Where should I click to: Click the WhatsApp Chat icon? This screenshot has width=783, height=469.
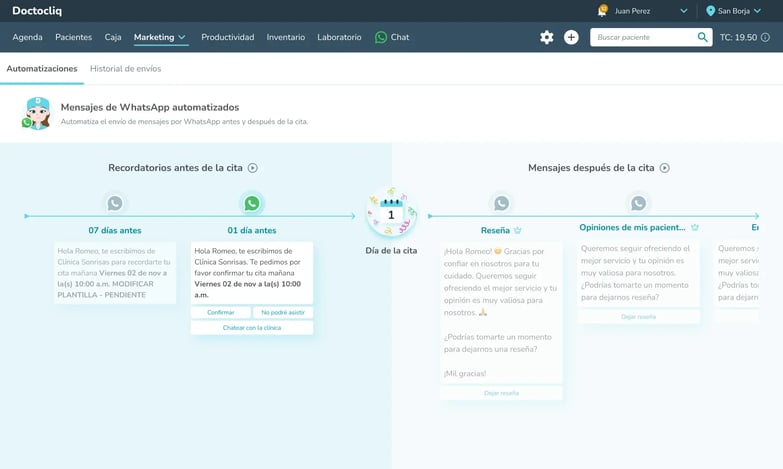click(x=381, y=37)
